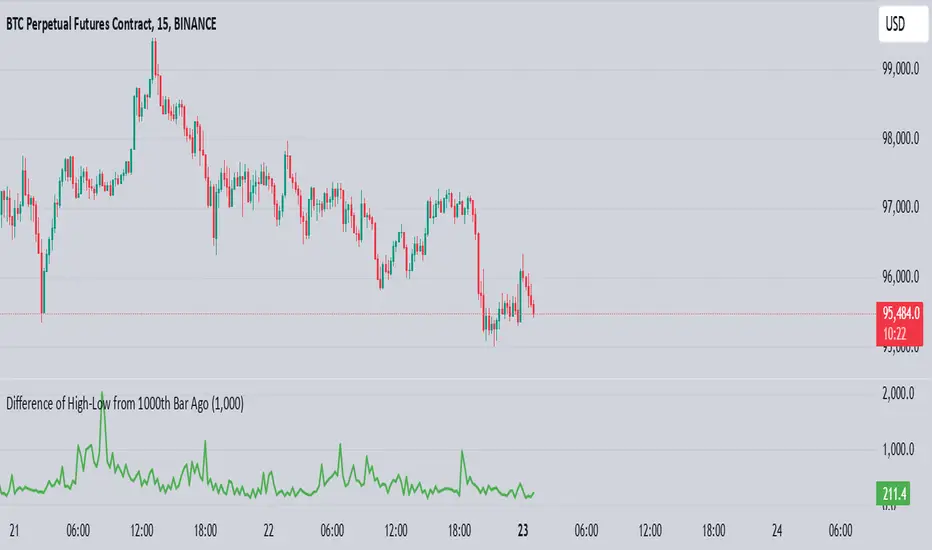The width and height of the screenshot is (932, 550).
Task: Click the red dotted current price line
Action: tap(700, 315)
